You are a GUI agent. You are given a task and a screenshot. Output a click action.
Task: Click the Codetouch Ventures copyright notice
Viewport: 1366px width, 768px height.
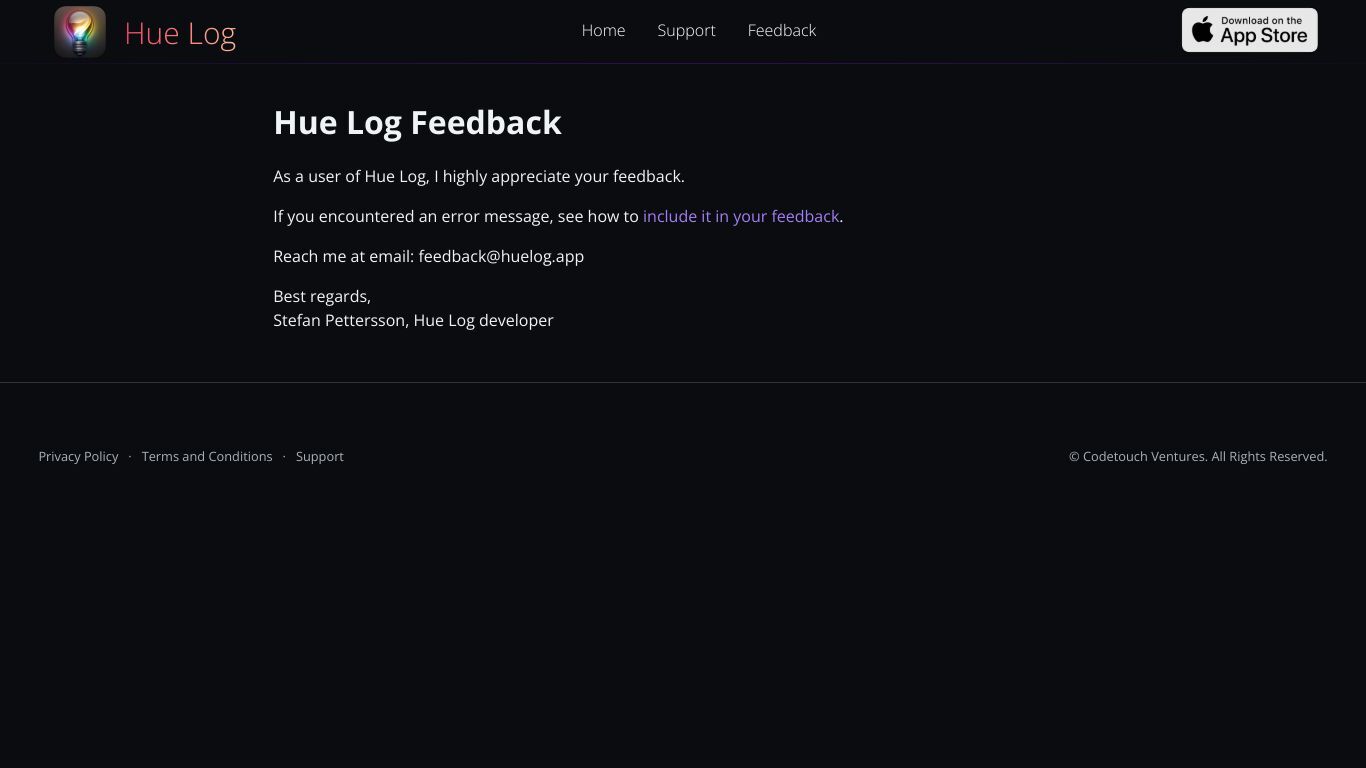pos(1198,456)
